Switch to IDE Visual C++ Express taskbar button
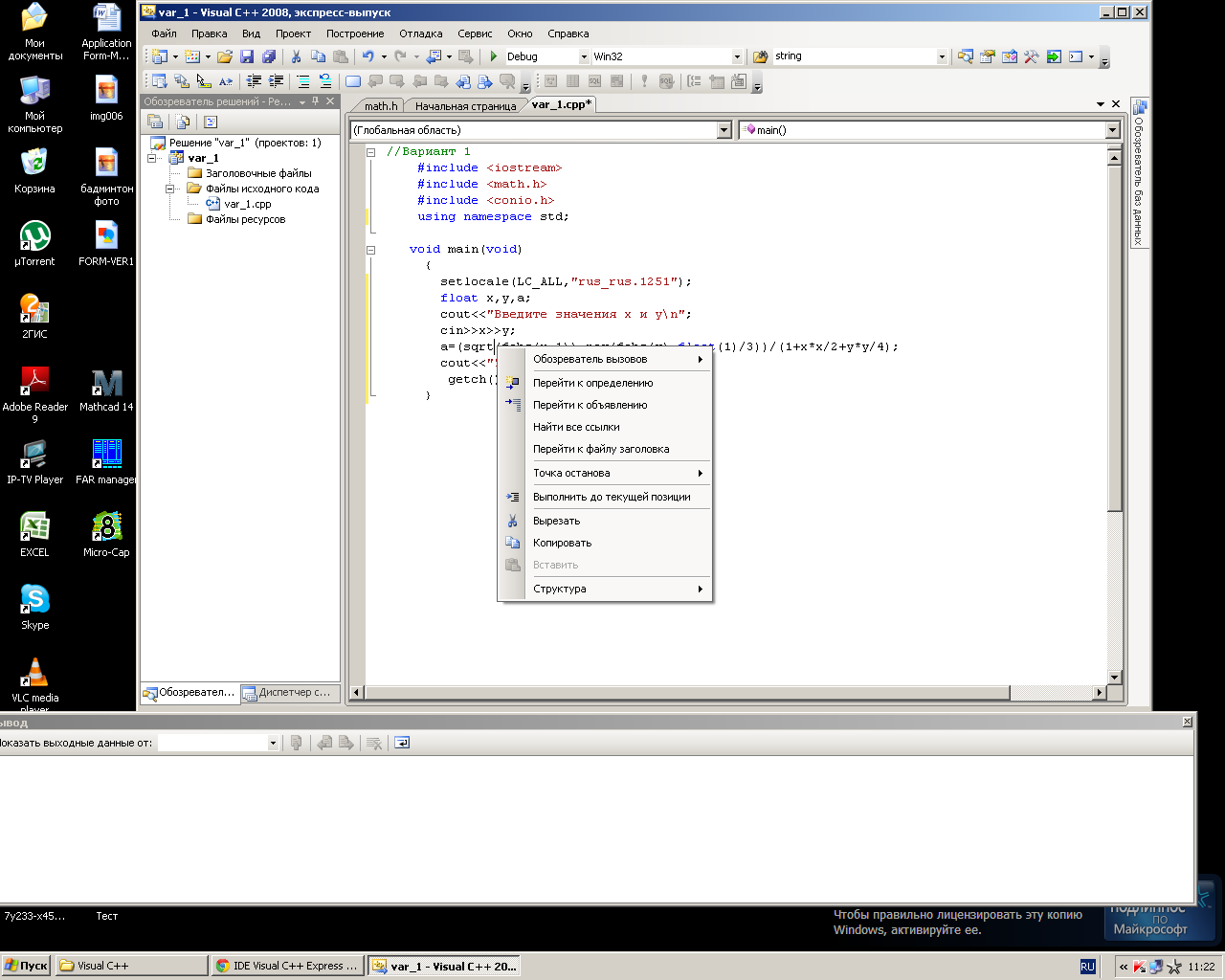The width and height of the screenshot is (1225, 980). (287, 966)
